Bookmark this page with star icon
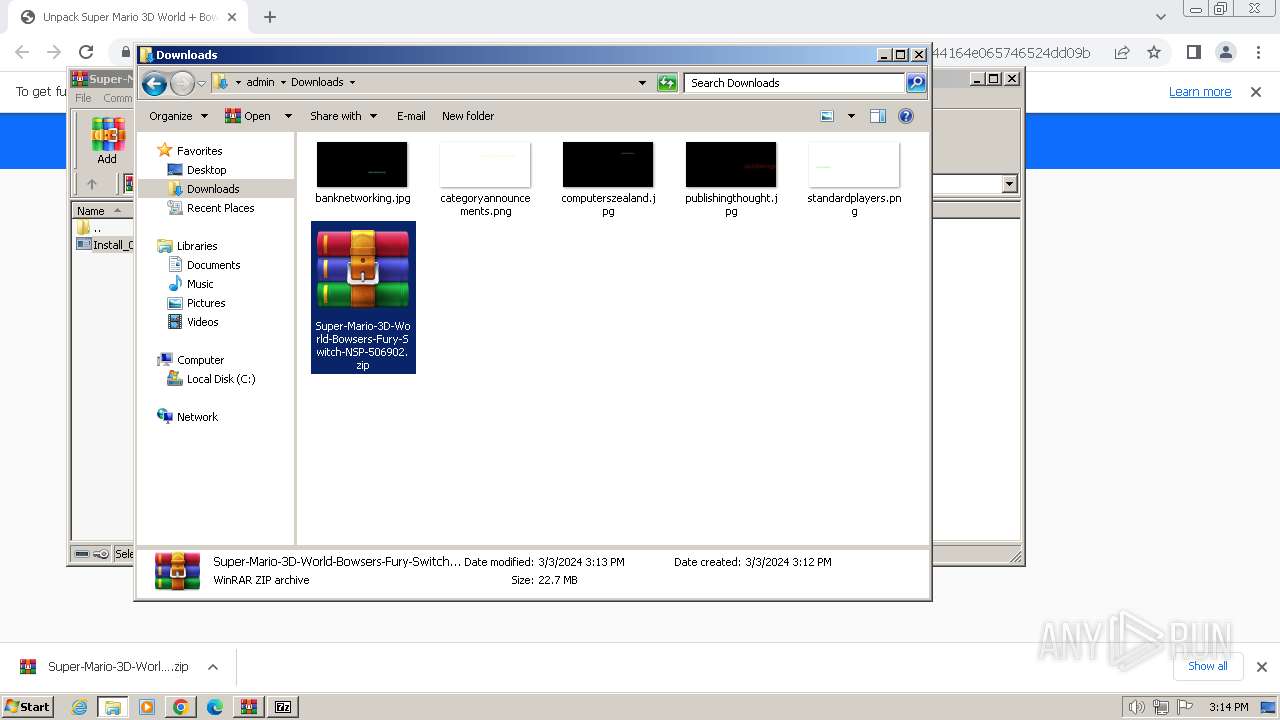This screenshot has height=720, width=1280. pos(1154,52)
